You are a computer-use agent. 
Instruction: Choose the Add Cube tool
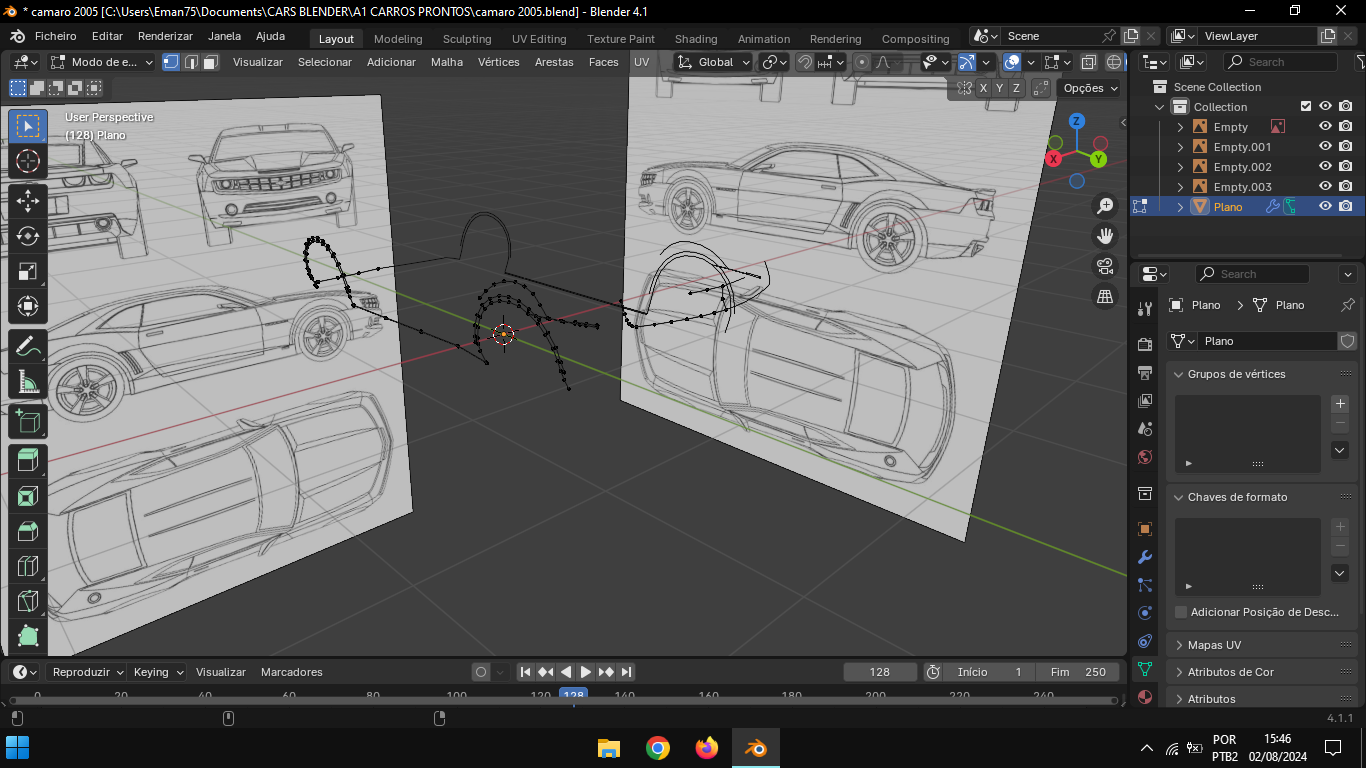click(x=28, y=421)
